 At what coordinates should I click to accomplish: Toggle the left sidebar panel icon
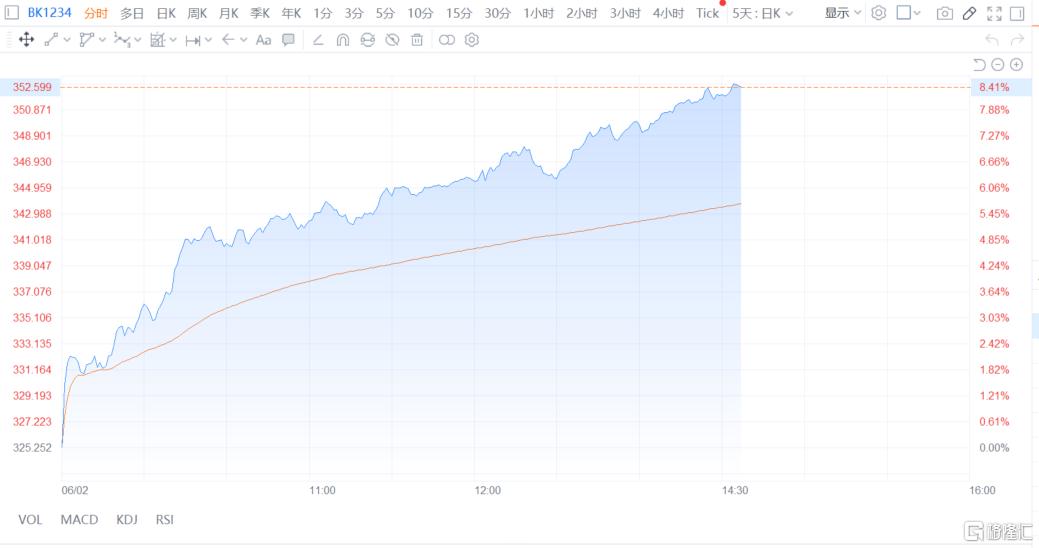[x=11, y=13]
